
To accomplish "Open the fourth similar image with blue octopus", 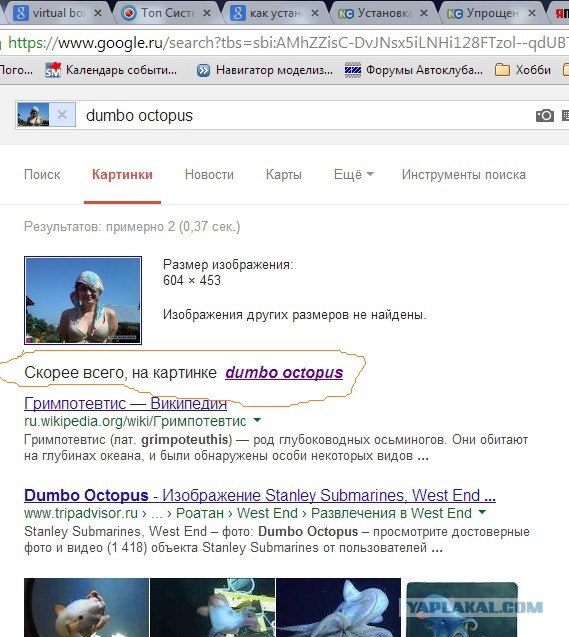I will coord(462,609).
